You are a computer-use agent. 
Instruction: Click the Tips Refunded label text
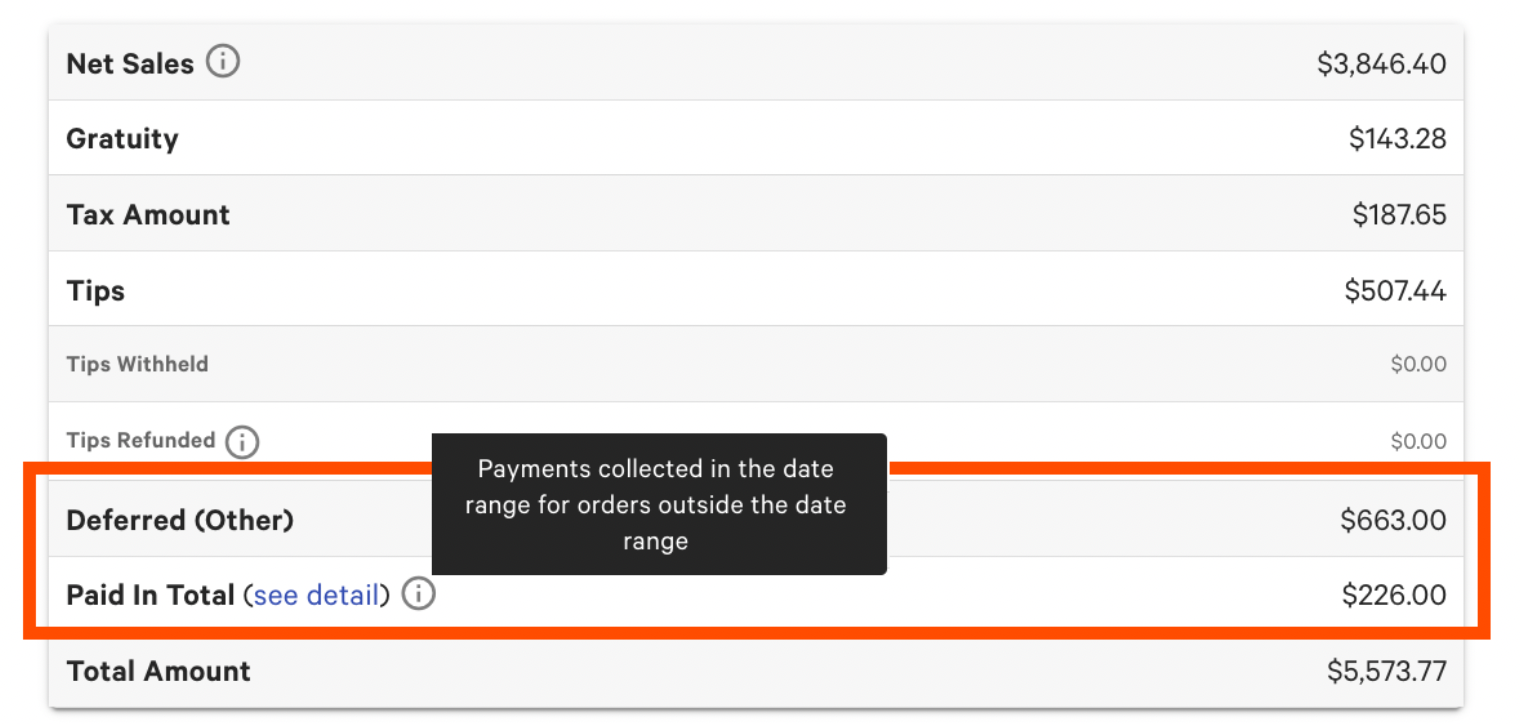[141, 441]
